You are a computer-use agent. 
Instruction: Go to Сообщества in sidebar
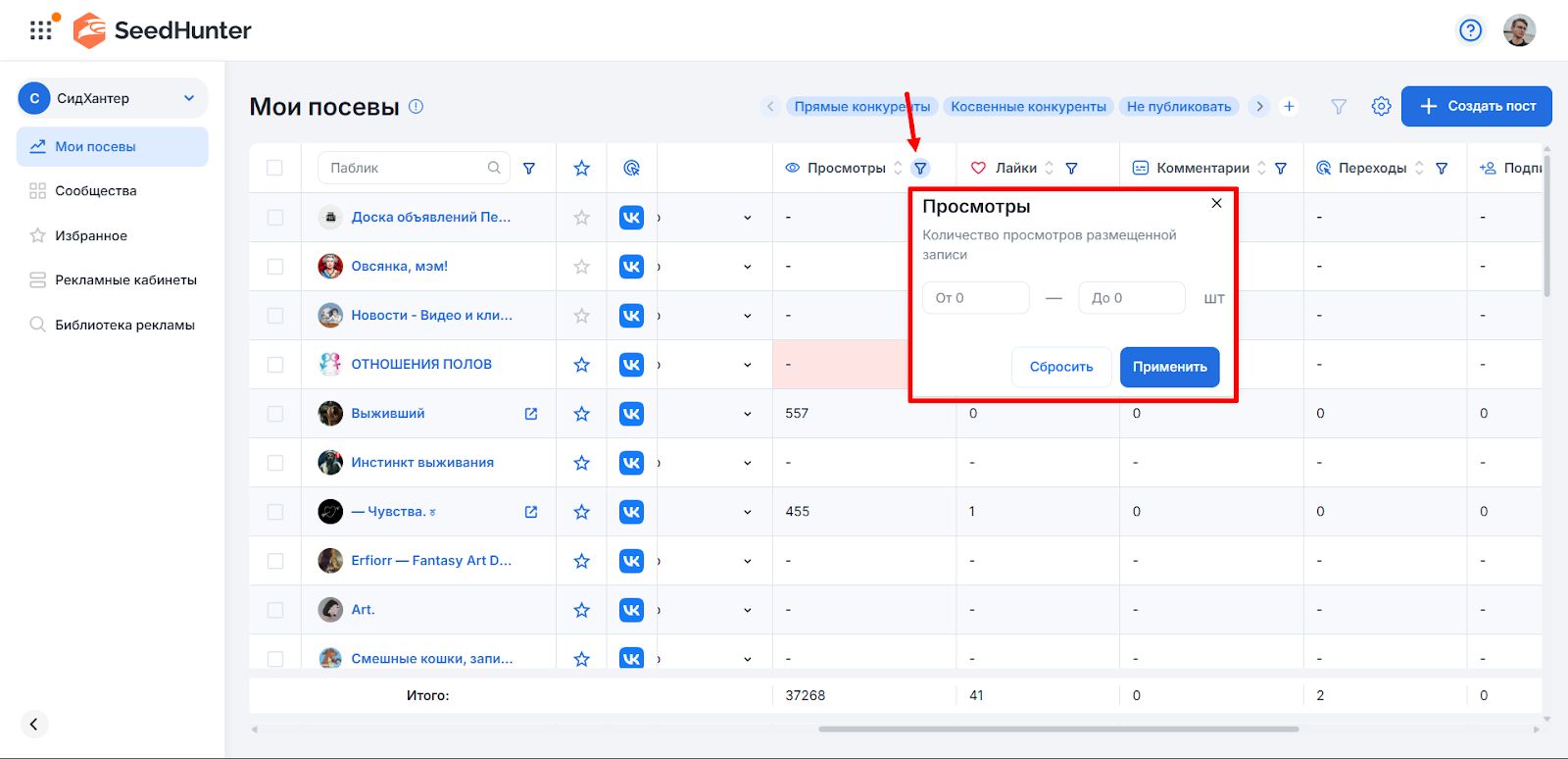tap(95, 191)
